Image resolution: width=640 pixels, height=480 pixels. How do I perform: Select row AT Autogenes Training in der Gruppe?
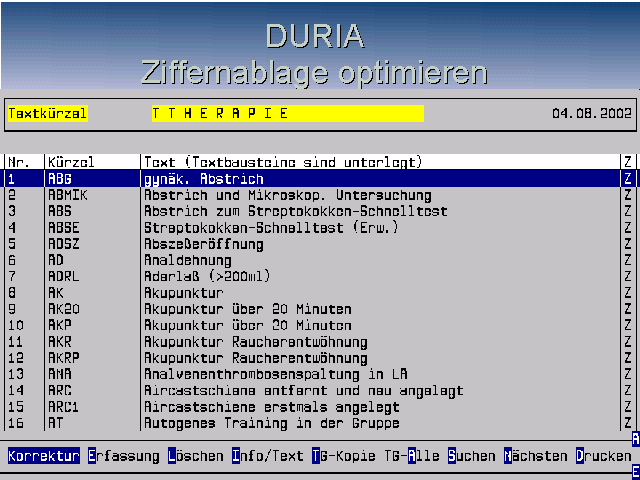[x=320, y=423]
